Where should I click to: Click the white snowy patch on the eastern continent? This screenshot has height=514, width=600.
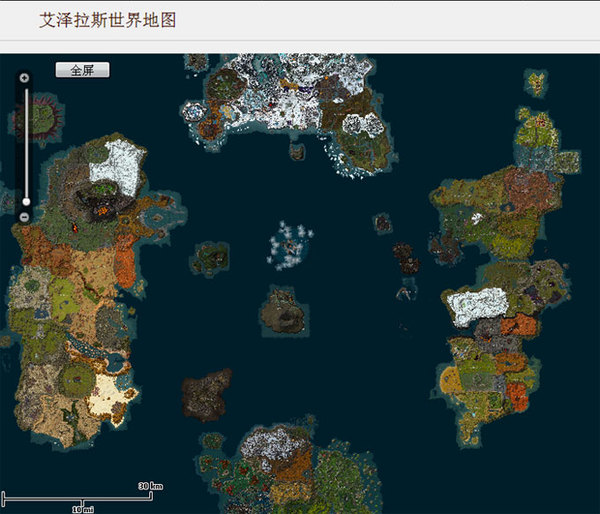[x=478, y=306]
